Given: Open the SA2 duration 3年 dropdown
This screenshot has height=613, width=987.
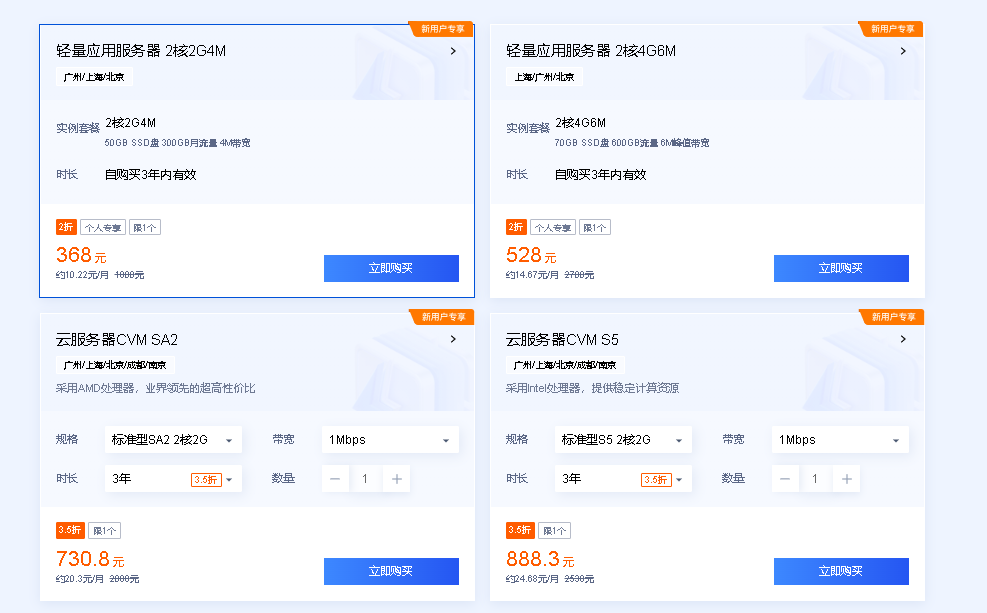Looking at the screenshot, I should point(173,479).
